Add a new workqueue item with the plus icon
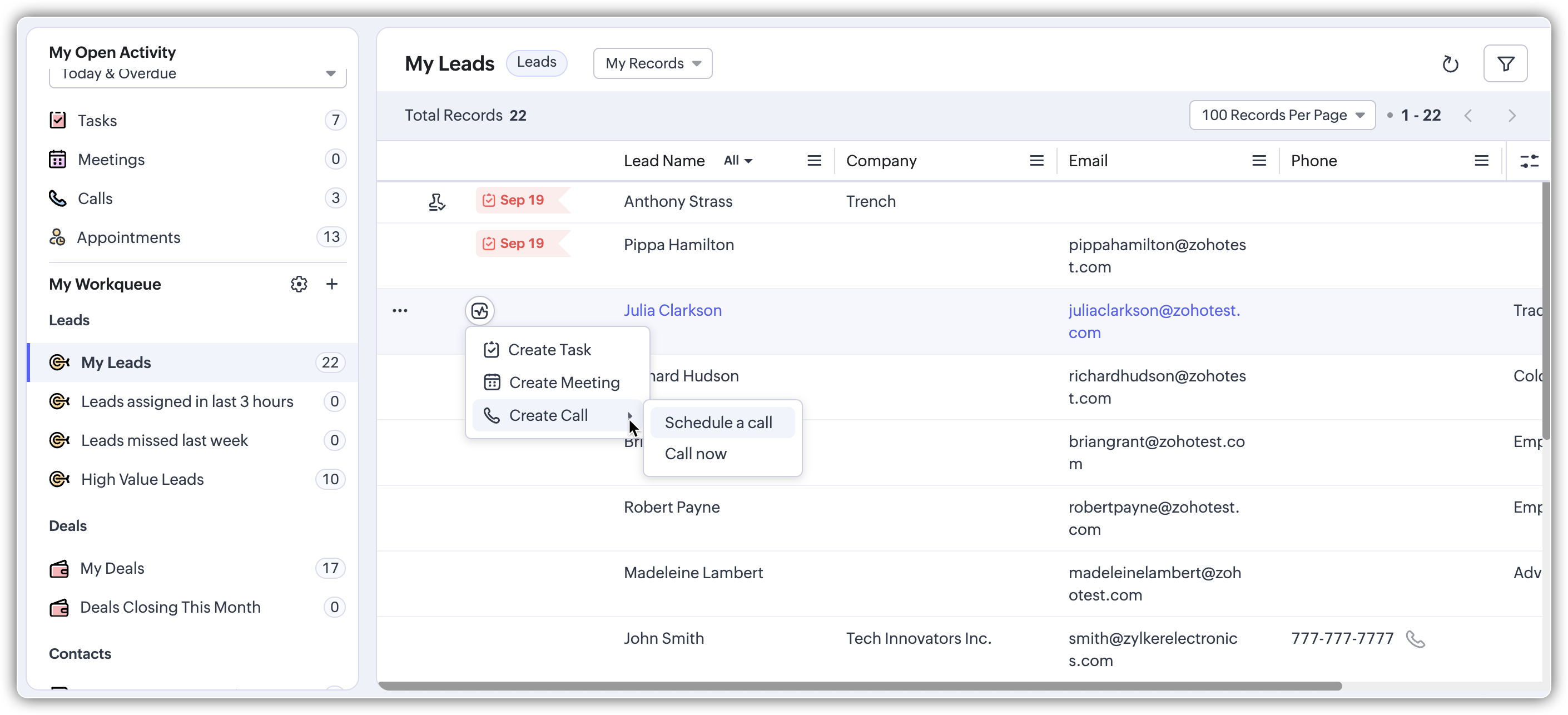1568x715 pixels. click(332, 284)
